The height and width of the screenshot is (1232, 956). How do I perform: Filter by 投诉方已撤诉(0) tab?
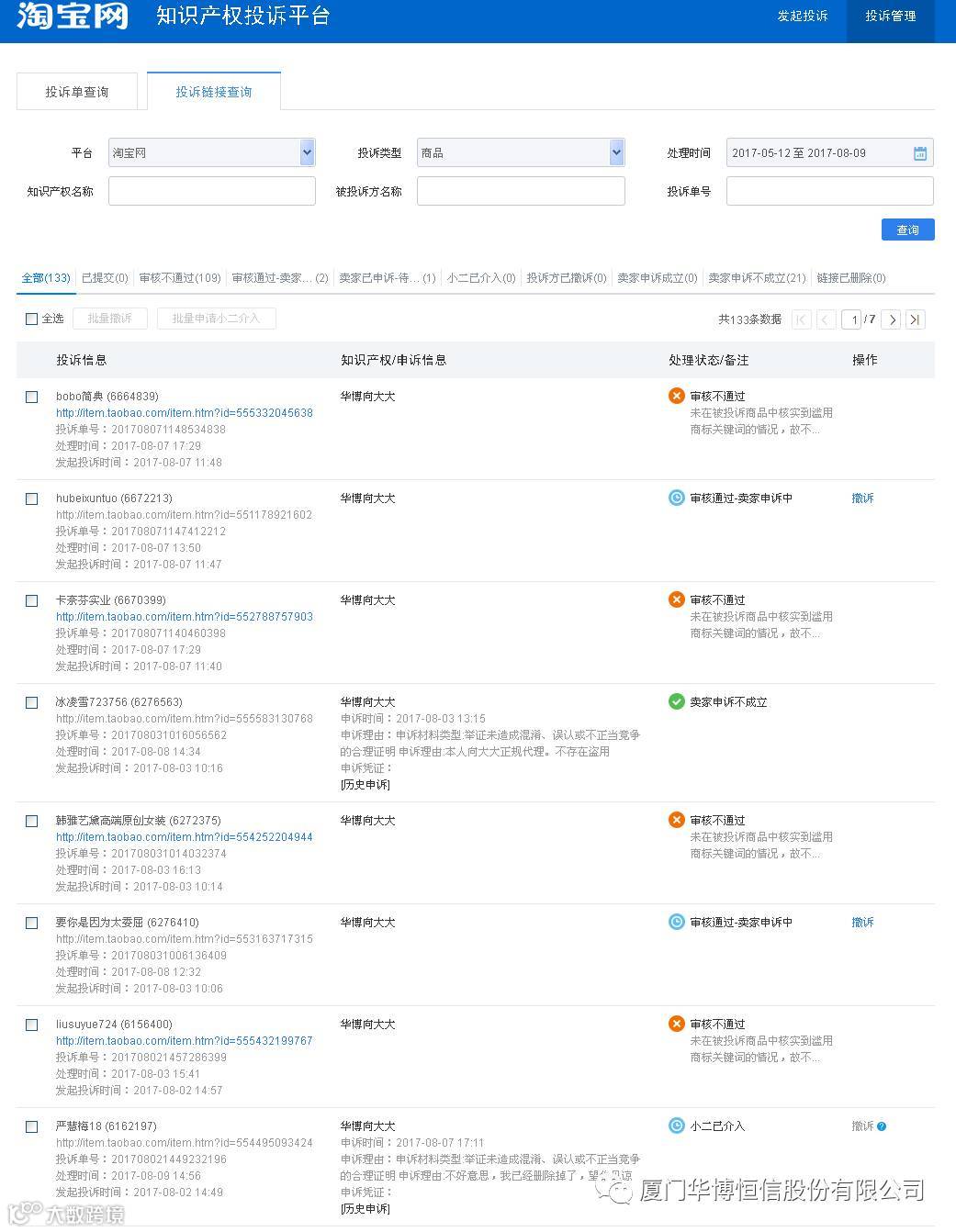tap(567, 278)
